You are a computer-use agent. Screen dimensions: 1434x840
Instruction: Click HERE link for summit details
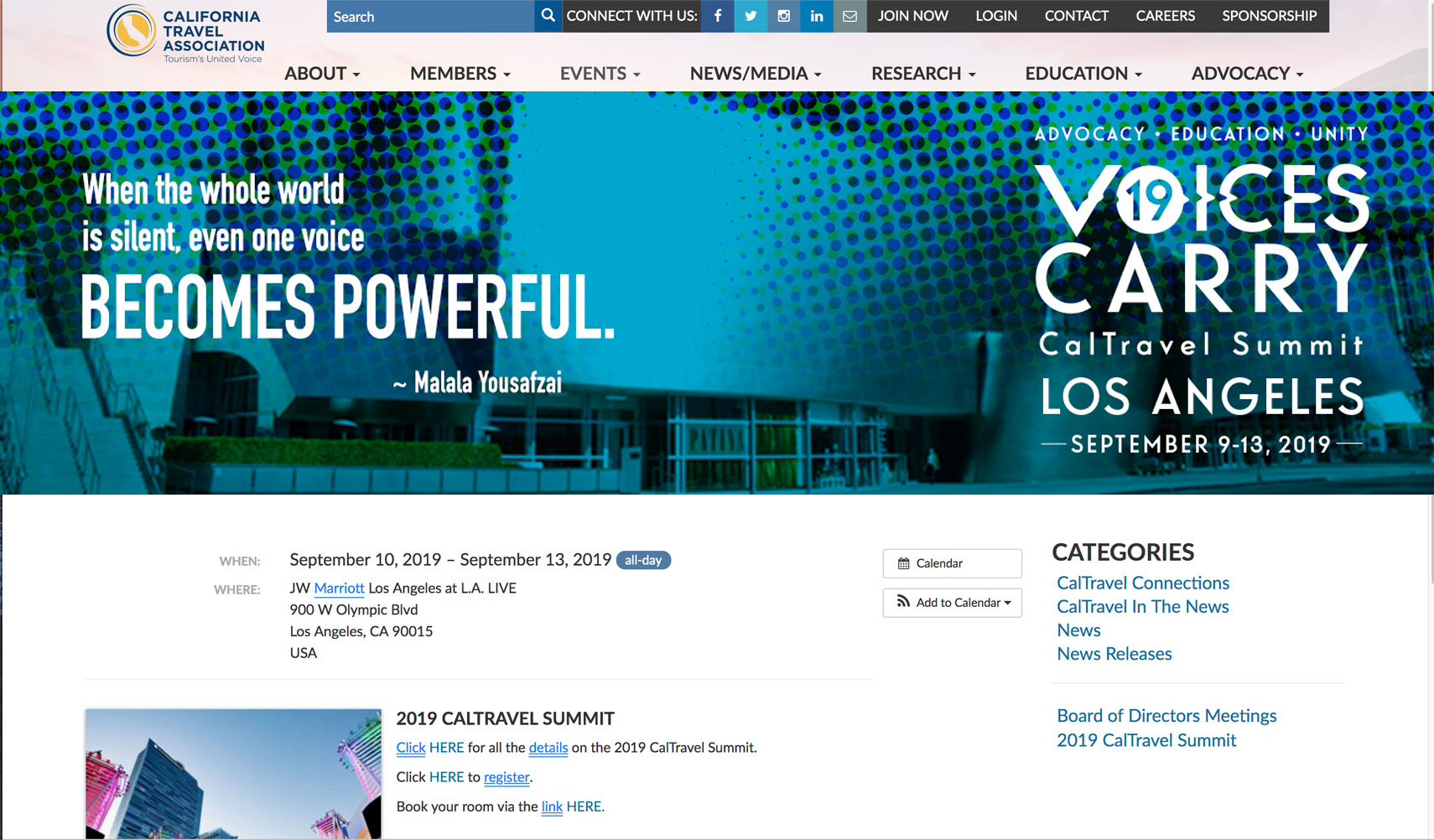[x=446, y=748]
